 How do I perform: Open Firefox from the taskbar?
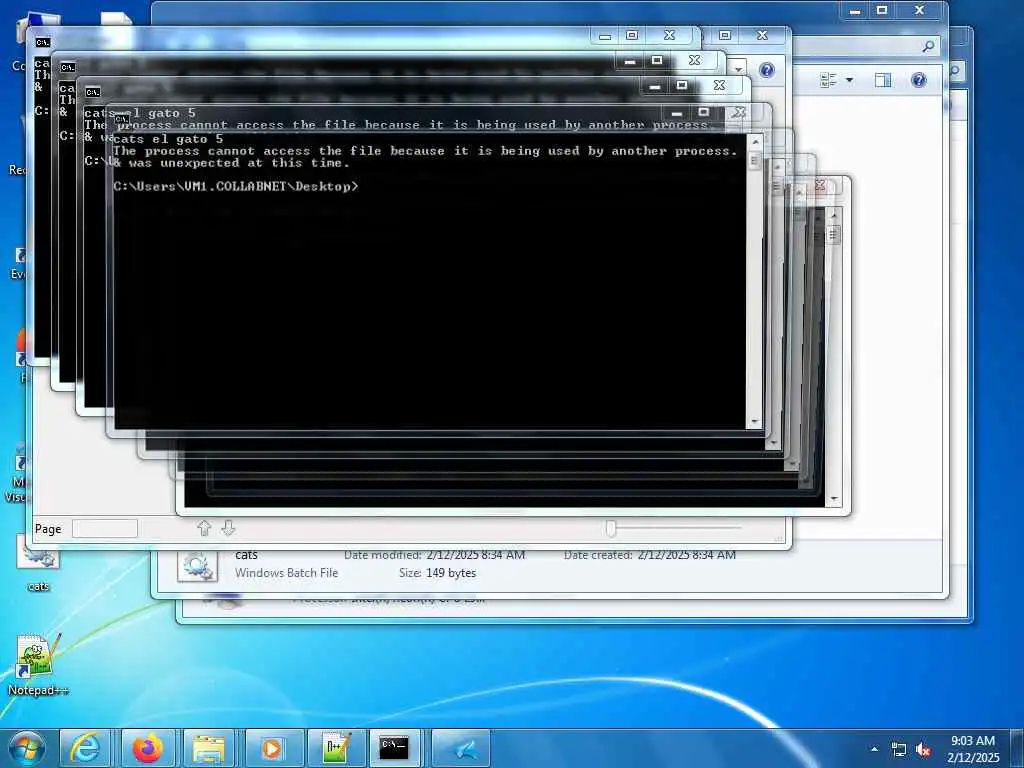pos(148,748)
